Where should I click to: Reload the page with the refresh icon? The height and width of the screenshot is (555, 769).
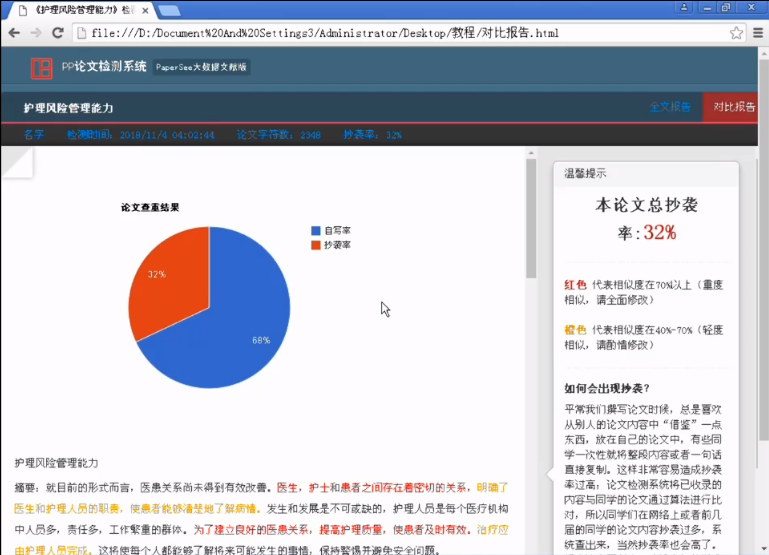(58, 33)
